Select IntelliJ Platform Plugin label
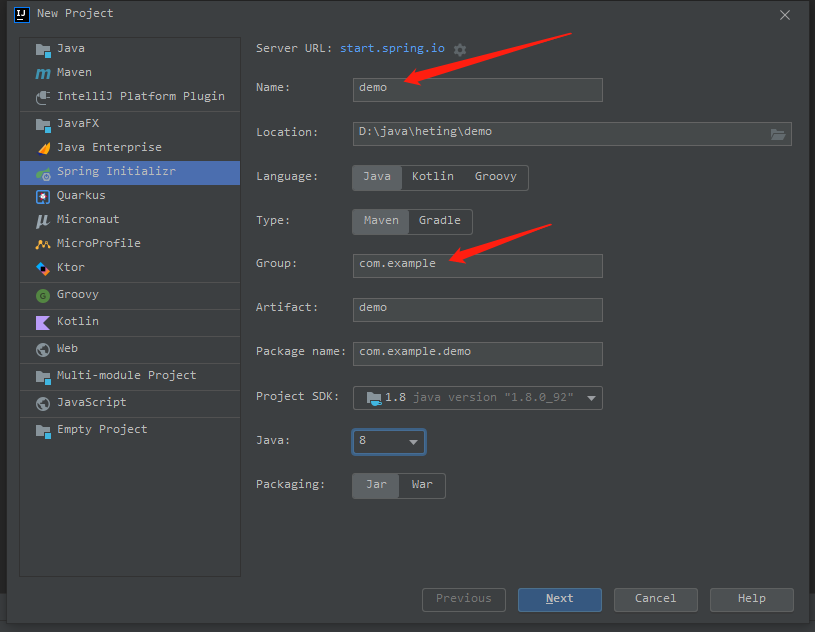Viewport: 815px width, 632px height. click(x=141, y=96)
